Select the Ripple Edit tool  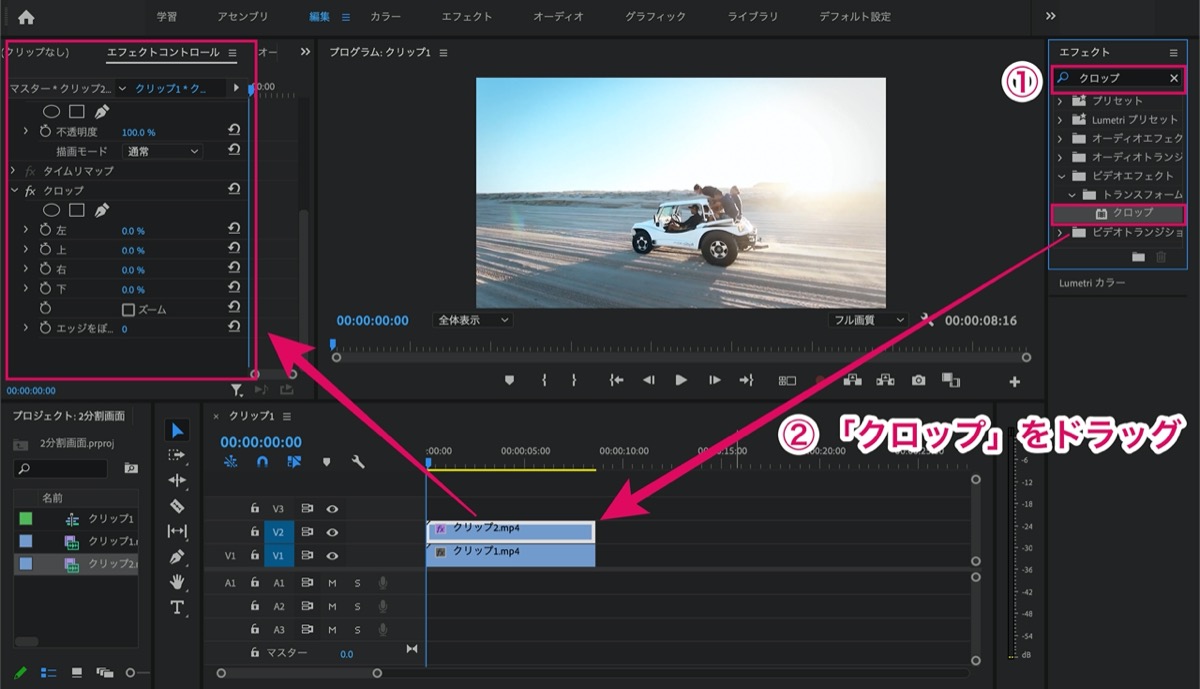click(x=177, y=481)
